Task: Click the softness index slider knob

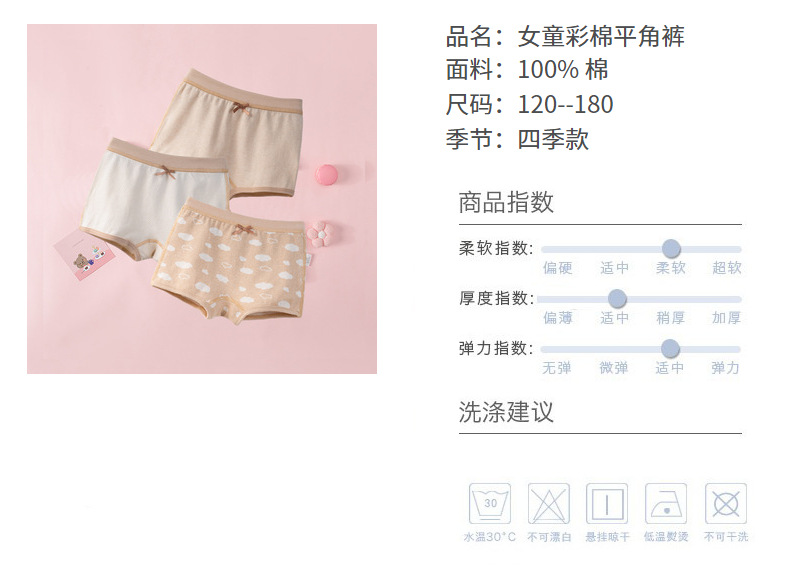Action: 671,248
